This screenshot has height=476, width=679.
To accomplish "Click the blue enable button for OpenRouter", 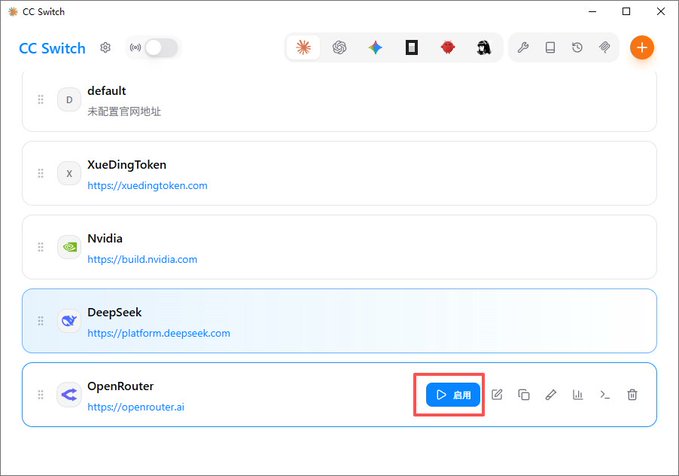I will 453,395.
